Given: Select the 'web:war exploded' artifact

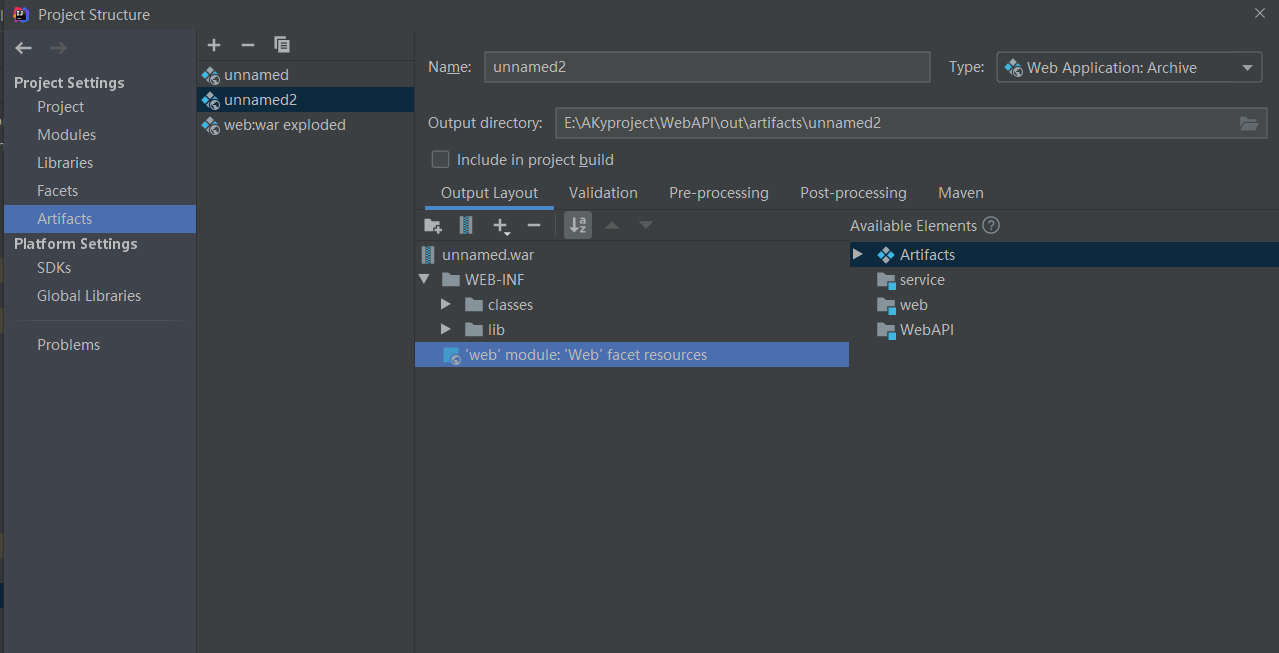Looking at the screenshot, I should point(305,125).
